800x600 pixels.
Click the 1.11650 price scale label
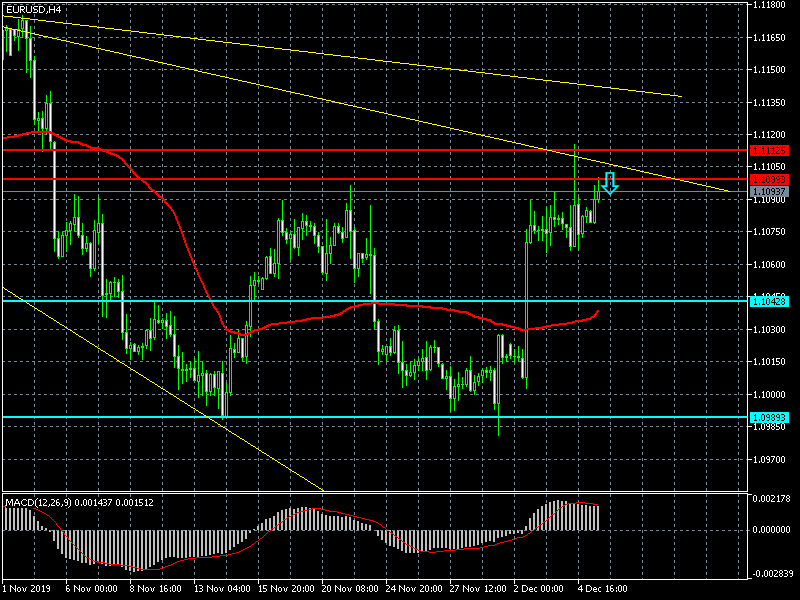click(x=769, y=38)
